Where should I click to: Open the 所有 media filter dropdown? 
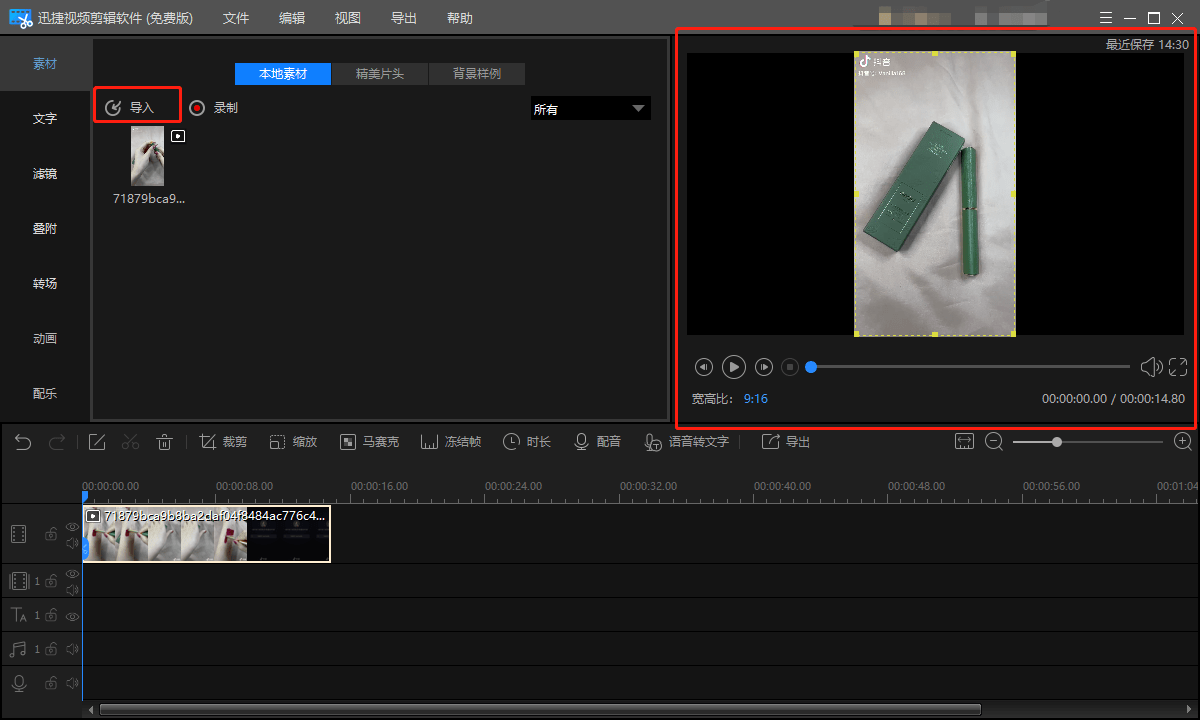(x=590, y=109)
